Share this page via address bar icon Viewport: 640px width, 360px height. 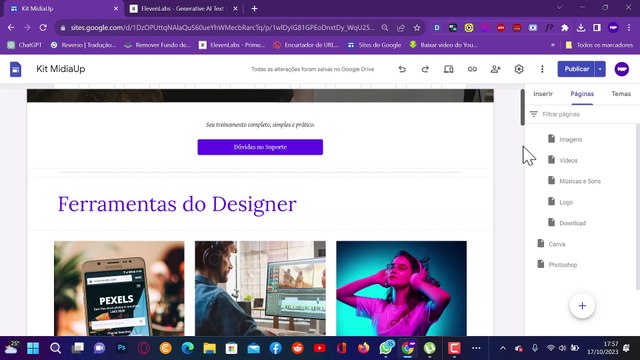coord(401,28)
